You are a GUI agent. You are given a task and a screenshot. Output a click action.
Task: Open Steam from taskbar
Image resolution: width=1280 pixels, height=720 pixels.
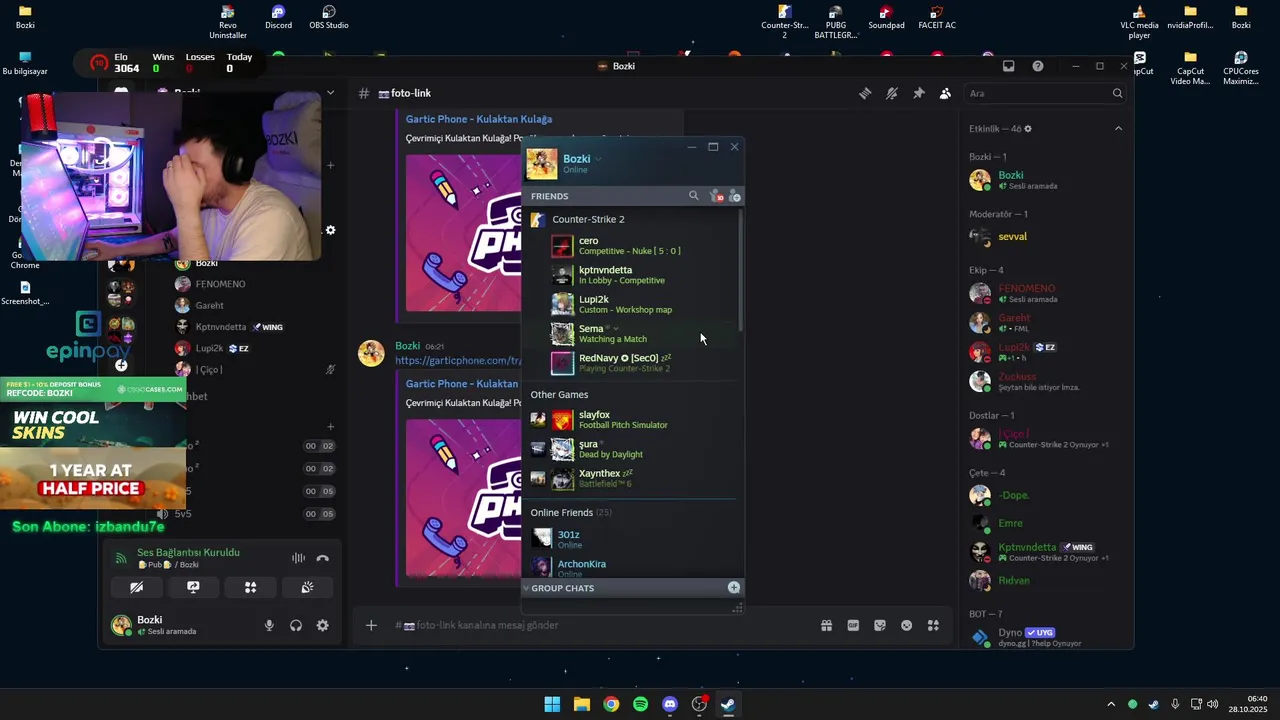[728, 704]
